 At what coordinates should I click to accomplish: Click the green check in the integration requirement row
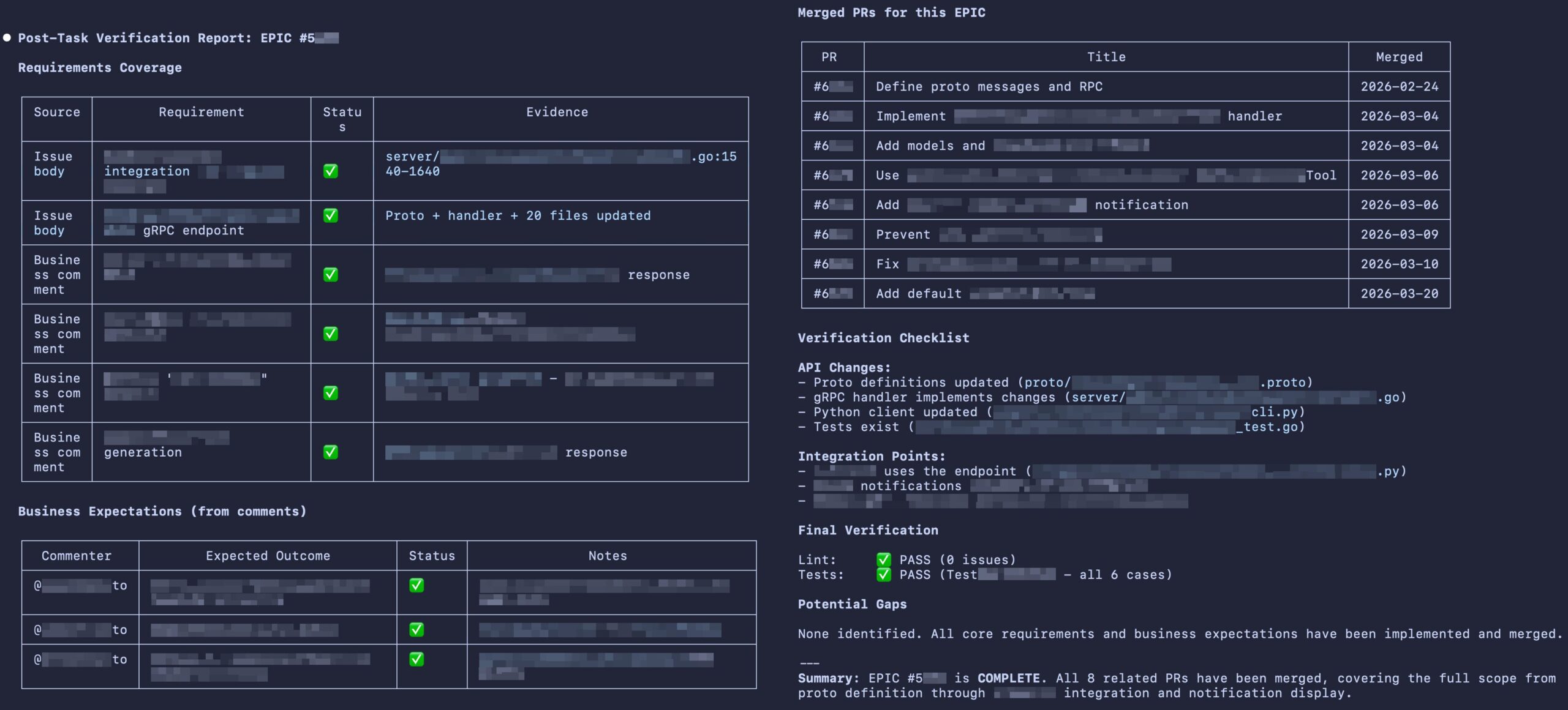[331, 171]
